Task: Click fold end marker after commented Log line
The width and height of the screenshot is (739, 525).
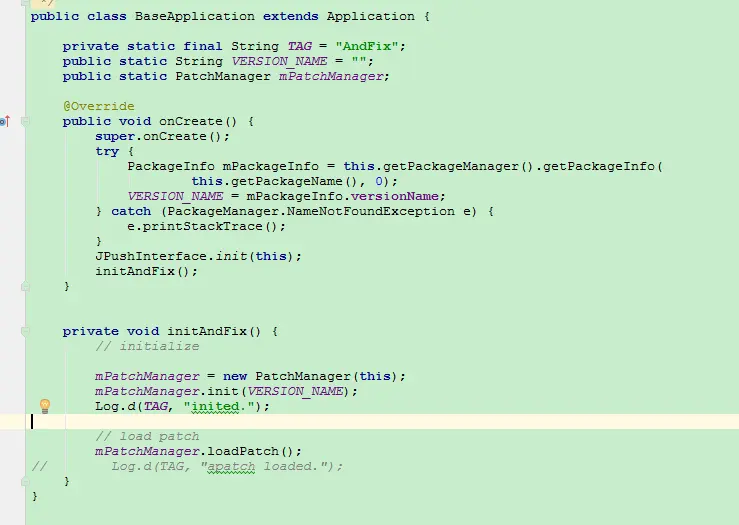Action: point(25,481)
